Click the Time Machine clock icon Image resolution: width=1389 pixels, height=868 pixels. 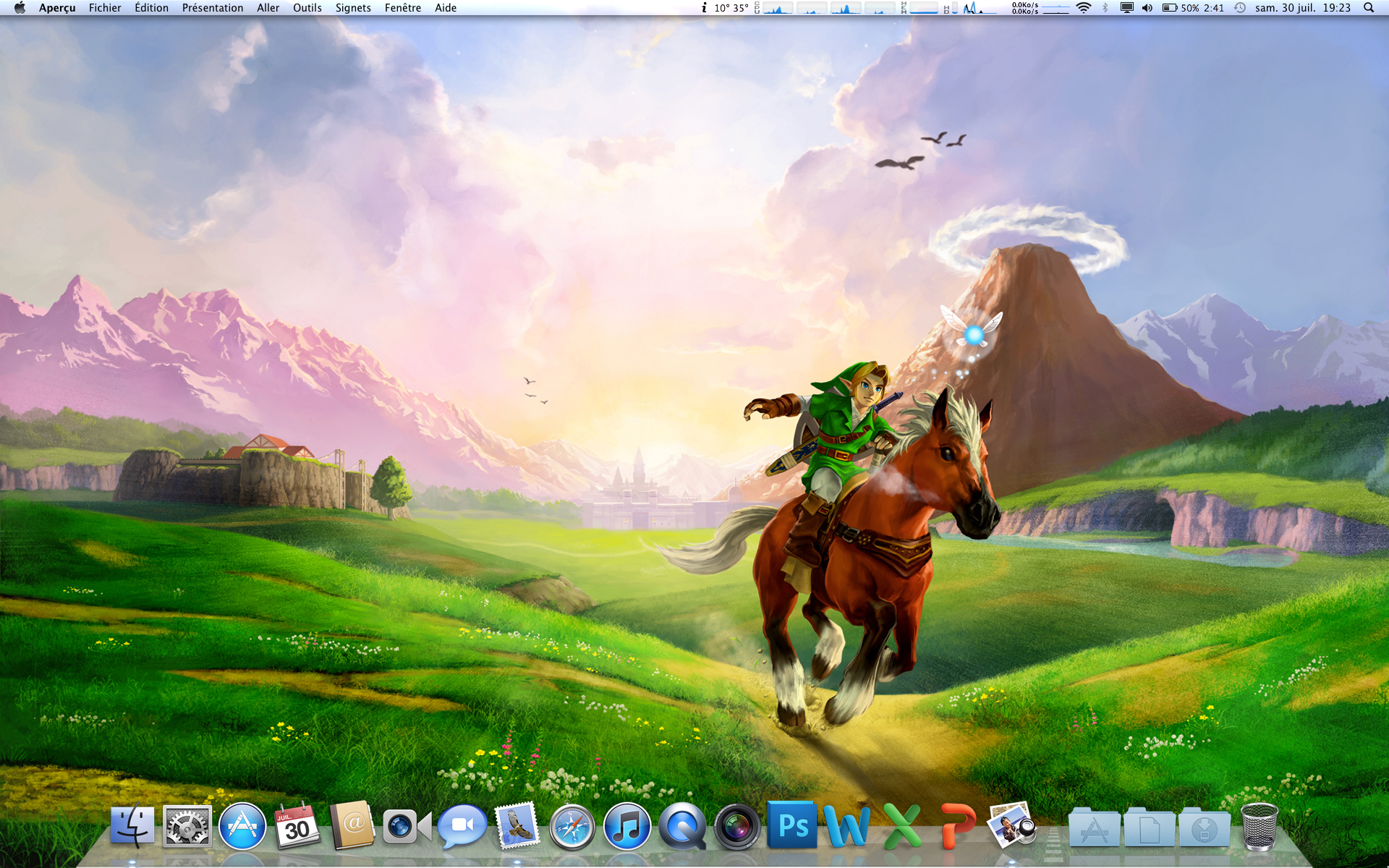coord(1240,8)
